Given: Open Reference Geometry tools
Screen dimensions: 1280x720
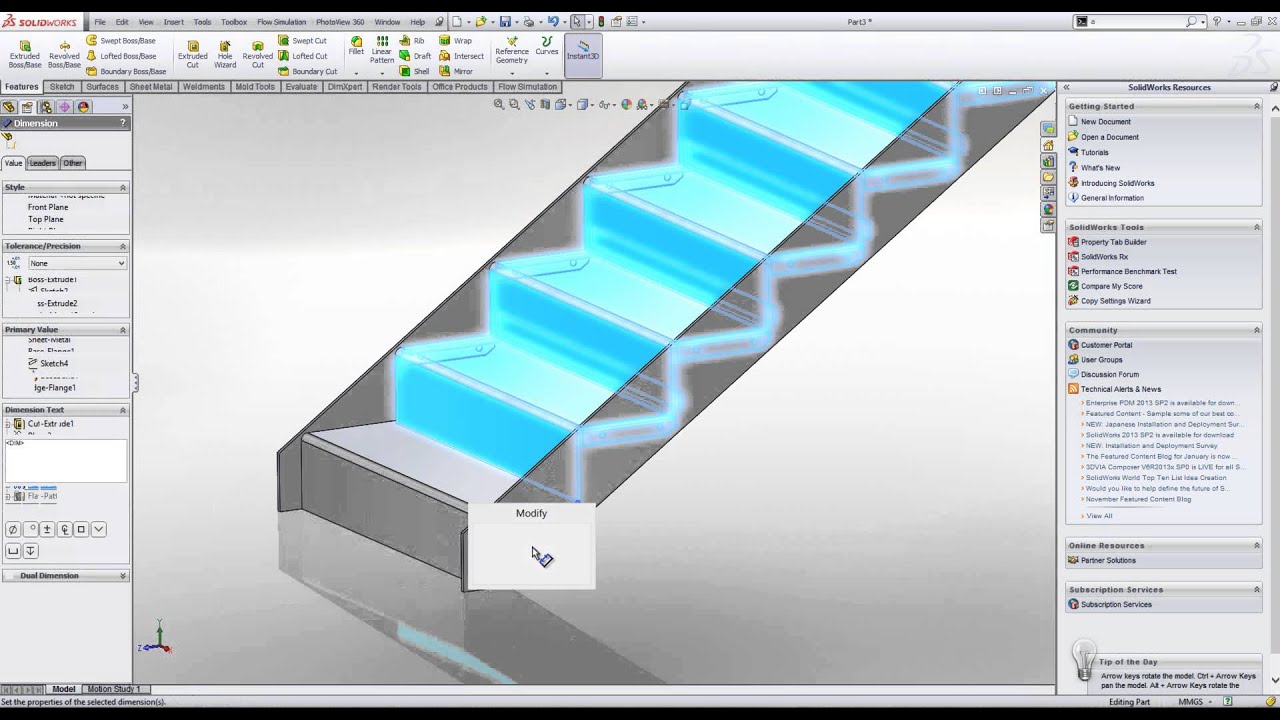Looking at the screenshot, I should (x=511, y=50).
